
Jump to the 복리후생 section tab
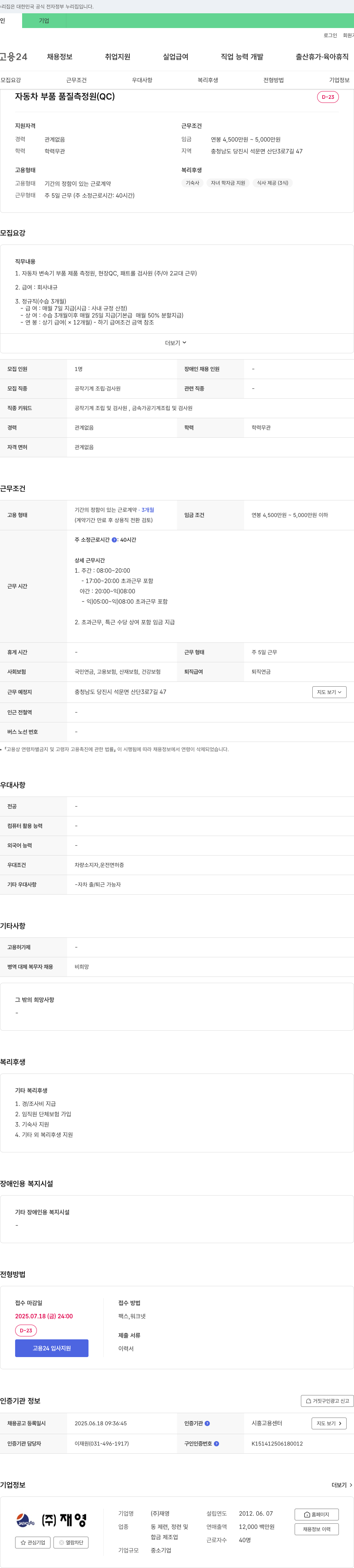click(x=208, y=80)
